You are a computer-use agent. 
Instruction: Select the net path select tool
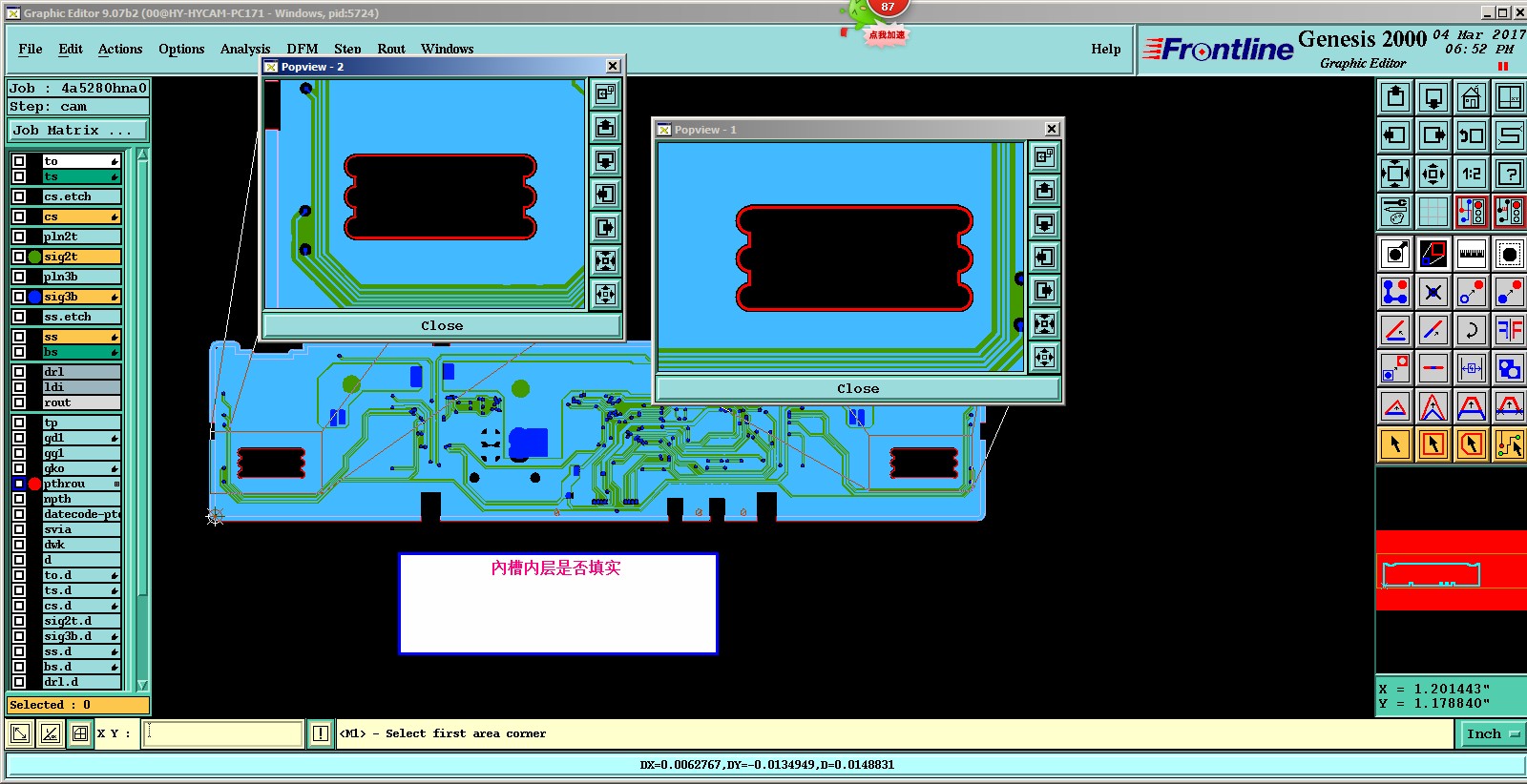tap(1510, 444)
